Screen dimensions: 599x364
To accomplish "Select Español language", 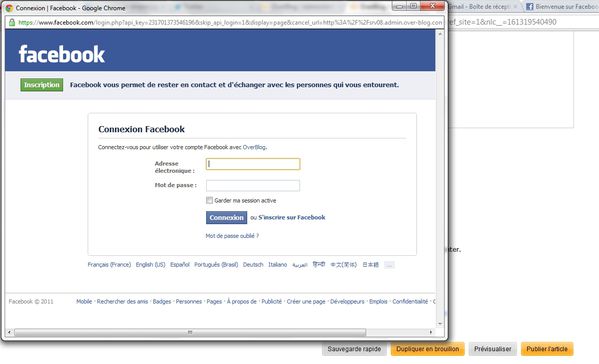I will (x=180, y=264).
